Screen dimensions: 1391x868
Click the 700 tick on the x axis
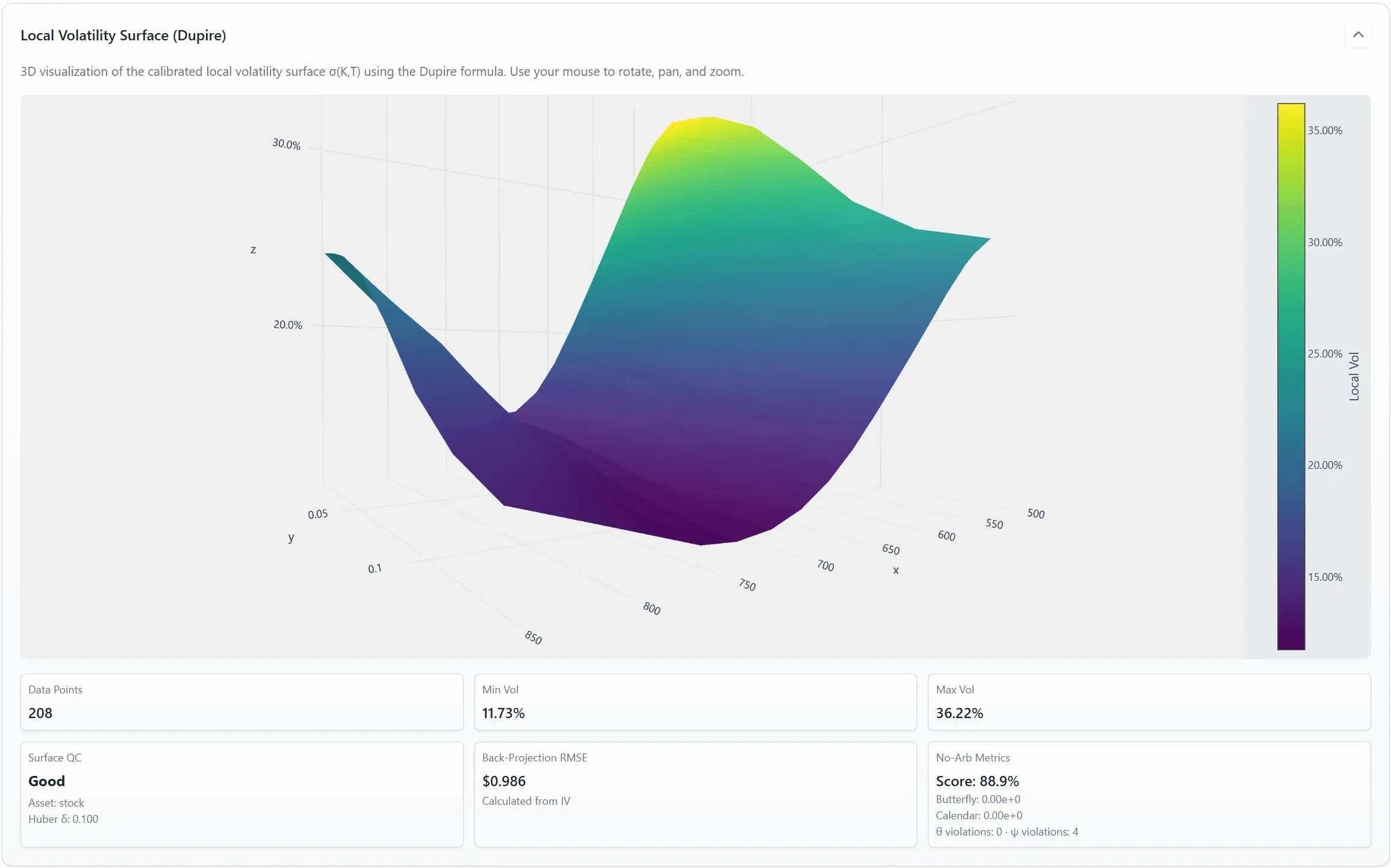tap(825, 566)
